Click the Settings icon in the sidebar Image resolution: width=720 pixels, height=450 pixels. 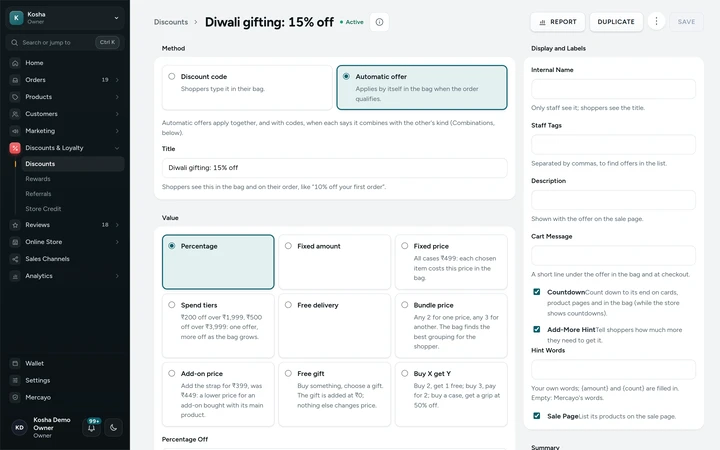coord(15,380)
